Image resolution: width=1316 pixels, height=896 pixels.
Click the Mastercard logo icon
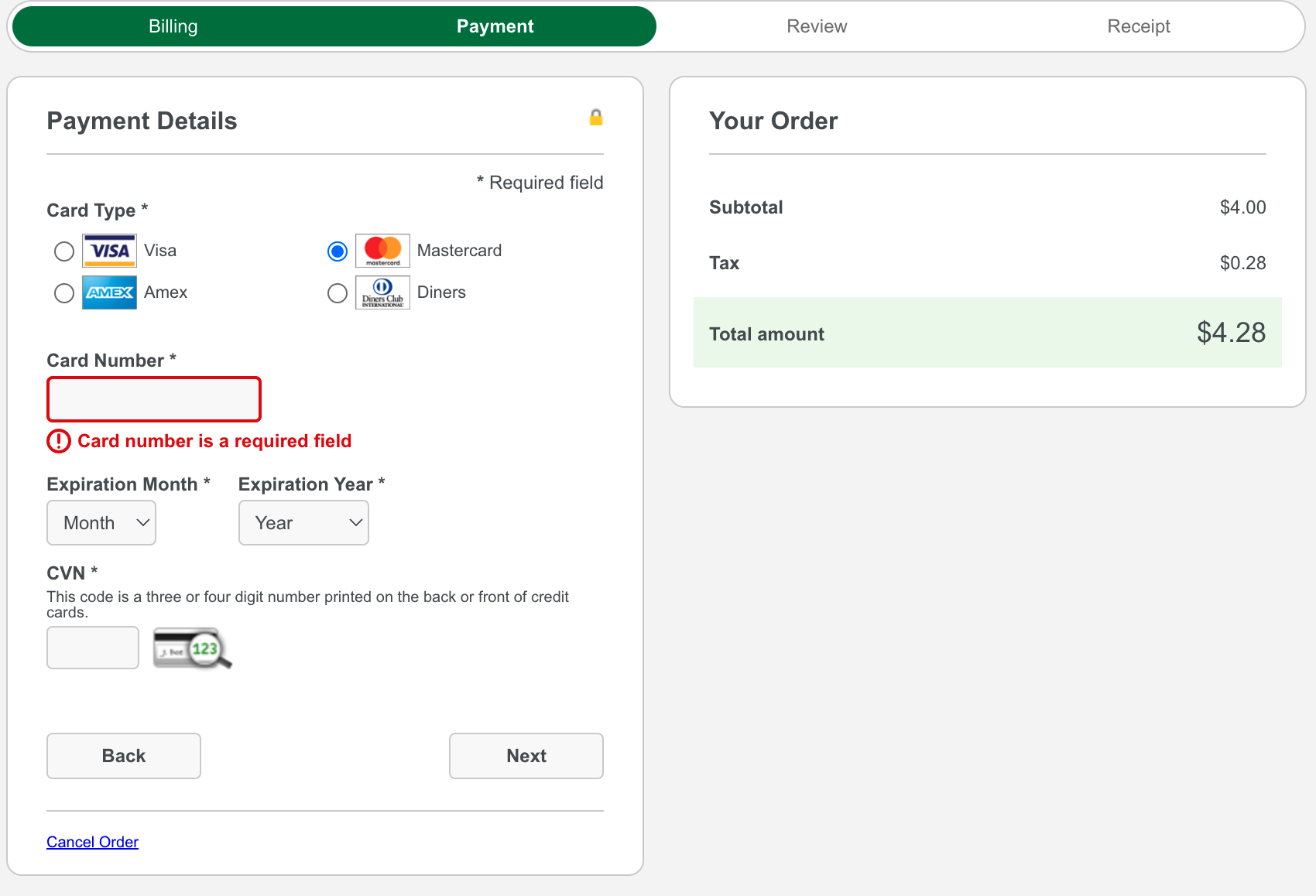[382, 251]
